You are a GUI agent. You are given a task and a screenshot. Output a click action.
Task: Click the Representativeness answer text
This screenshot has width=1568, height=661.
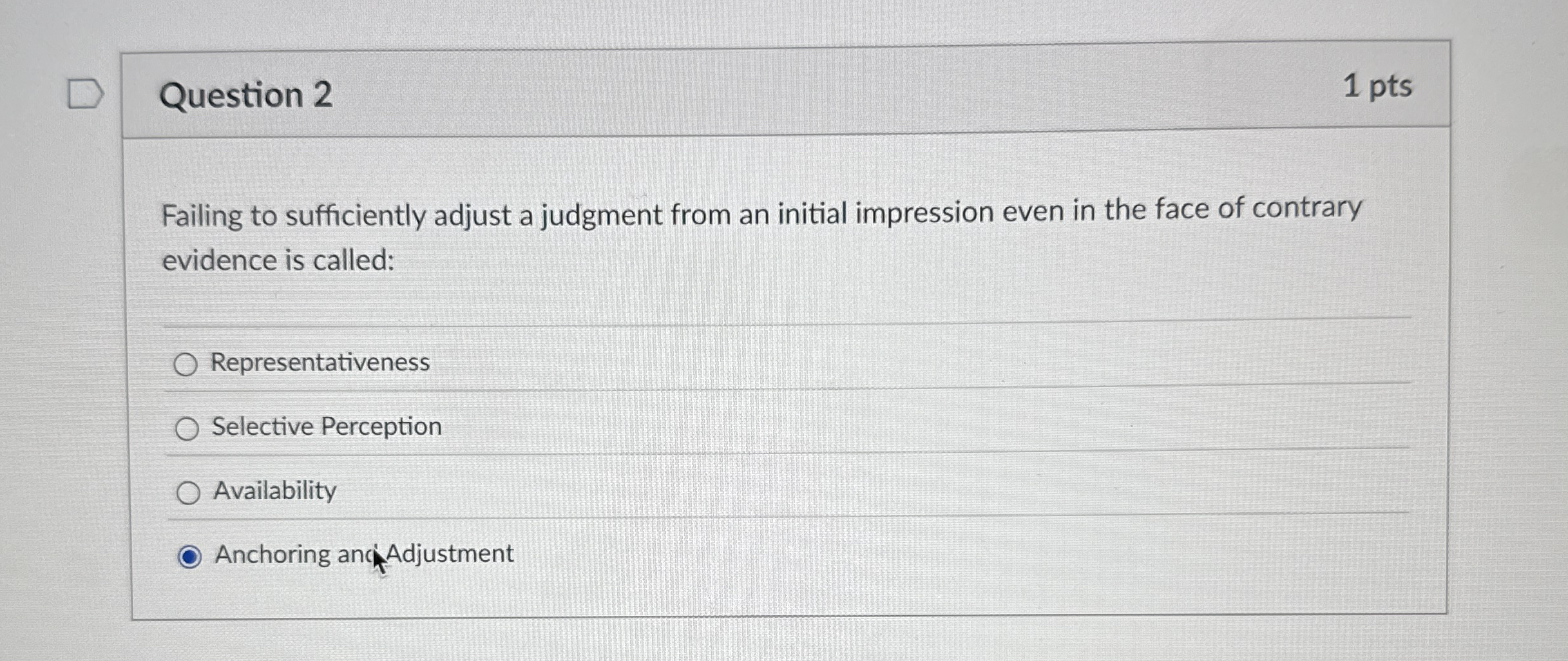pyautogui.click(x=320, y=363)
